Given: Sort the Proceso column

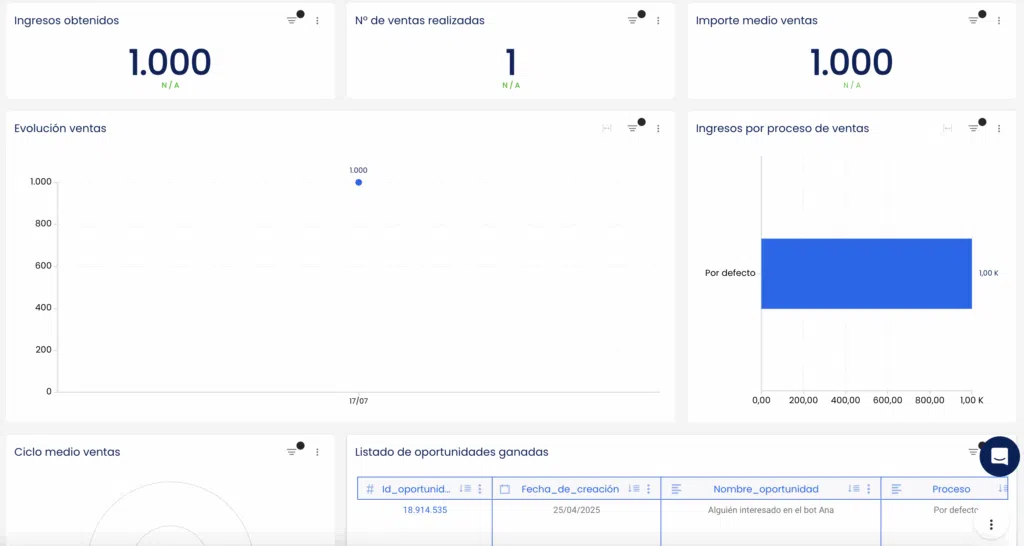Looking at the screenshot, I should [x=1003, y=489].
